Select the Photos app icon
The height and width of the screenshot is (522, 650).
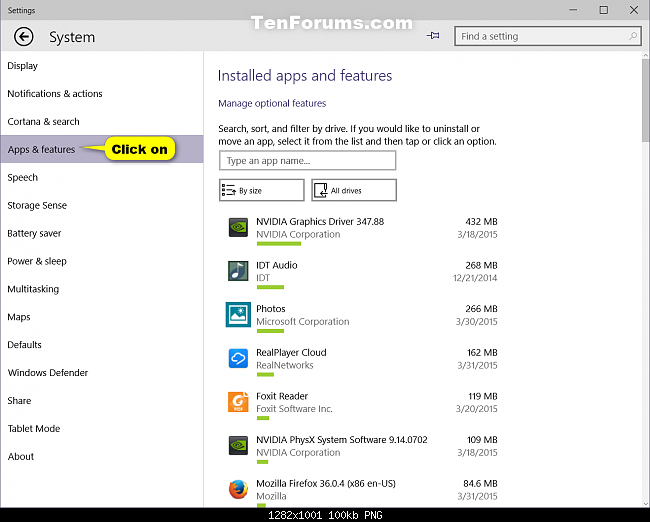coord(238,315)
